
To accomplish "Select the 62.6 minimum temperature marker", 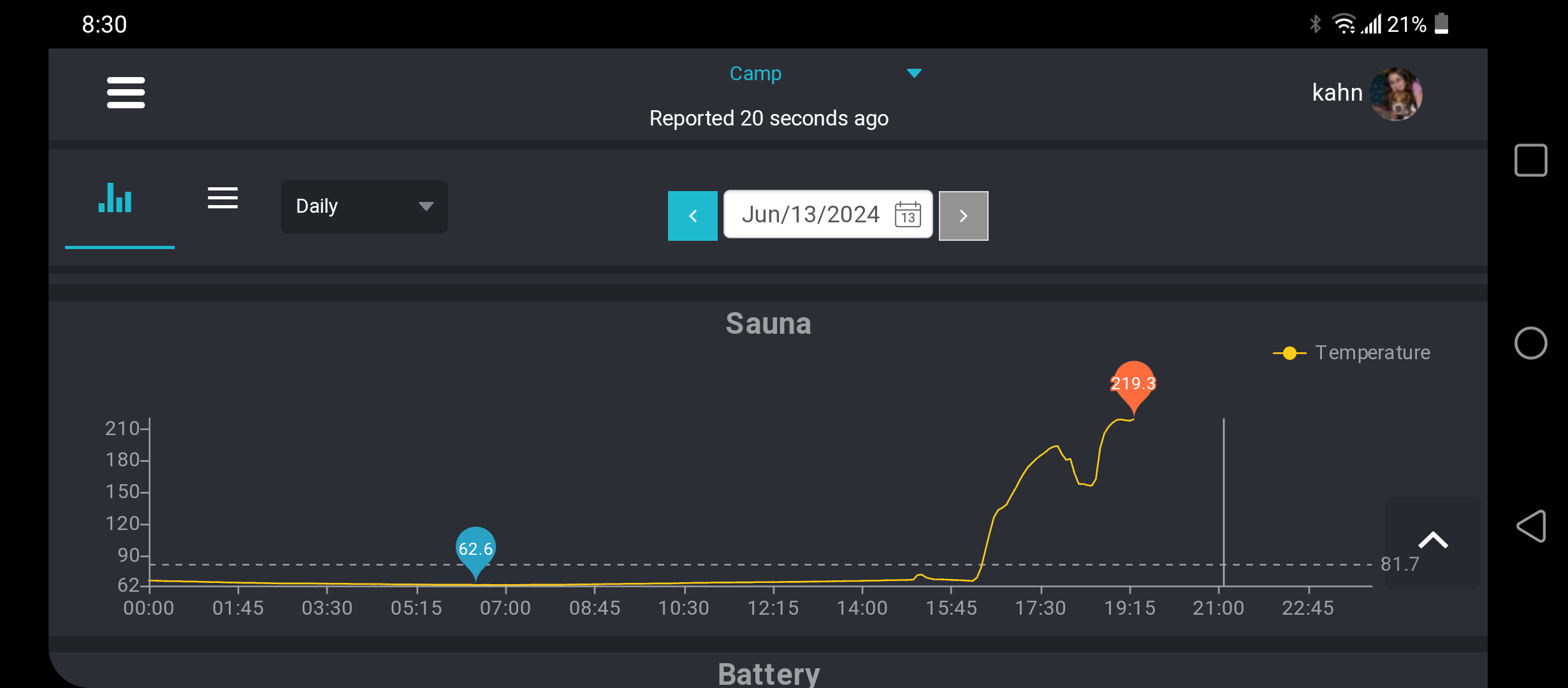I will coord(475,548).
